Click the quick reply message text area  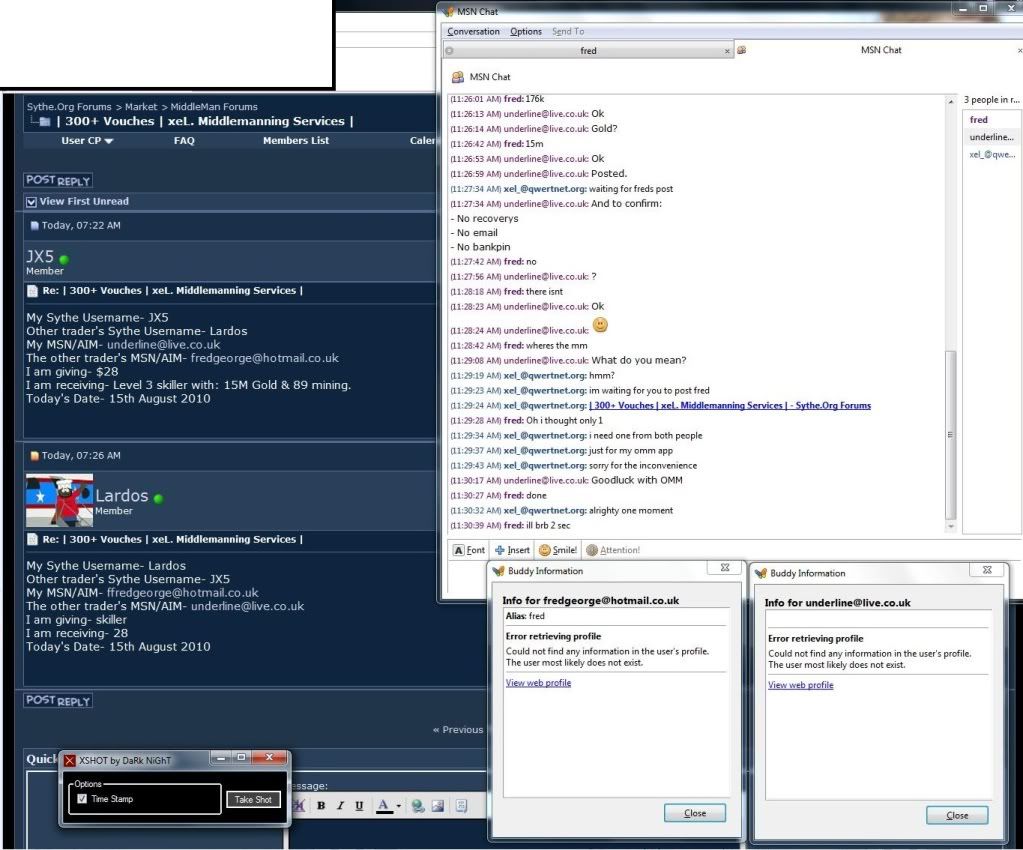[388, 832]
